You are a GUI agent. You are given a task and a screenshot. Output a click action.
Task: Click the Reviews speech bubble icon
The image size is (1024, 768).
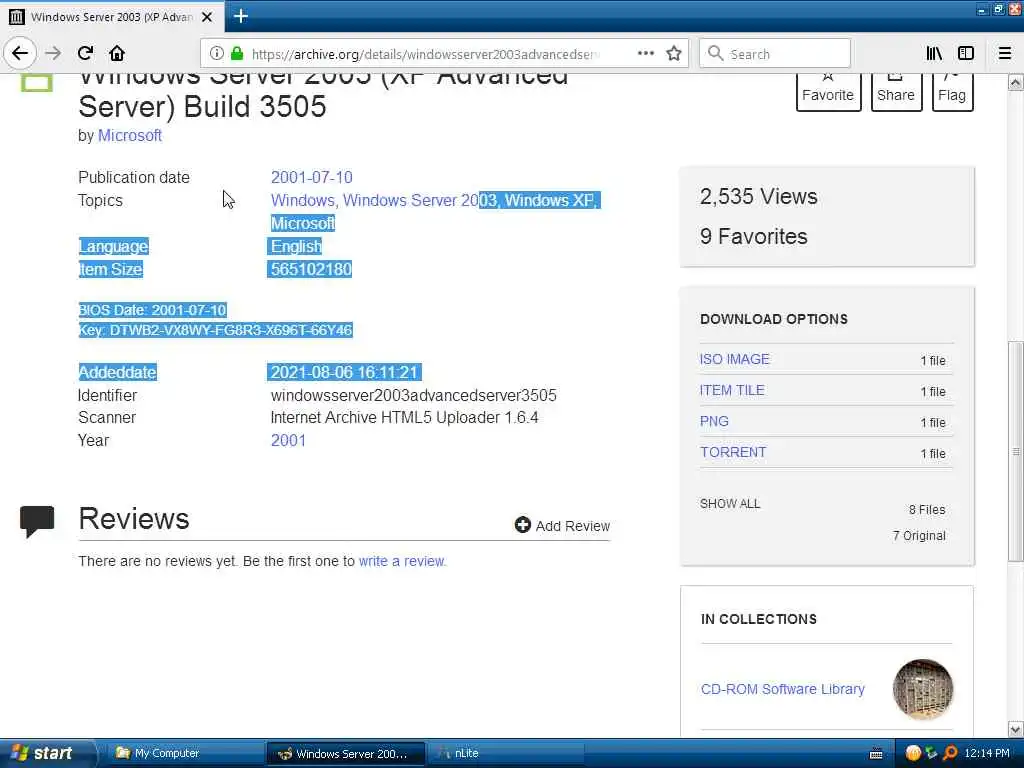coord(37,521)
